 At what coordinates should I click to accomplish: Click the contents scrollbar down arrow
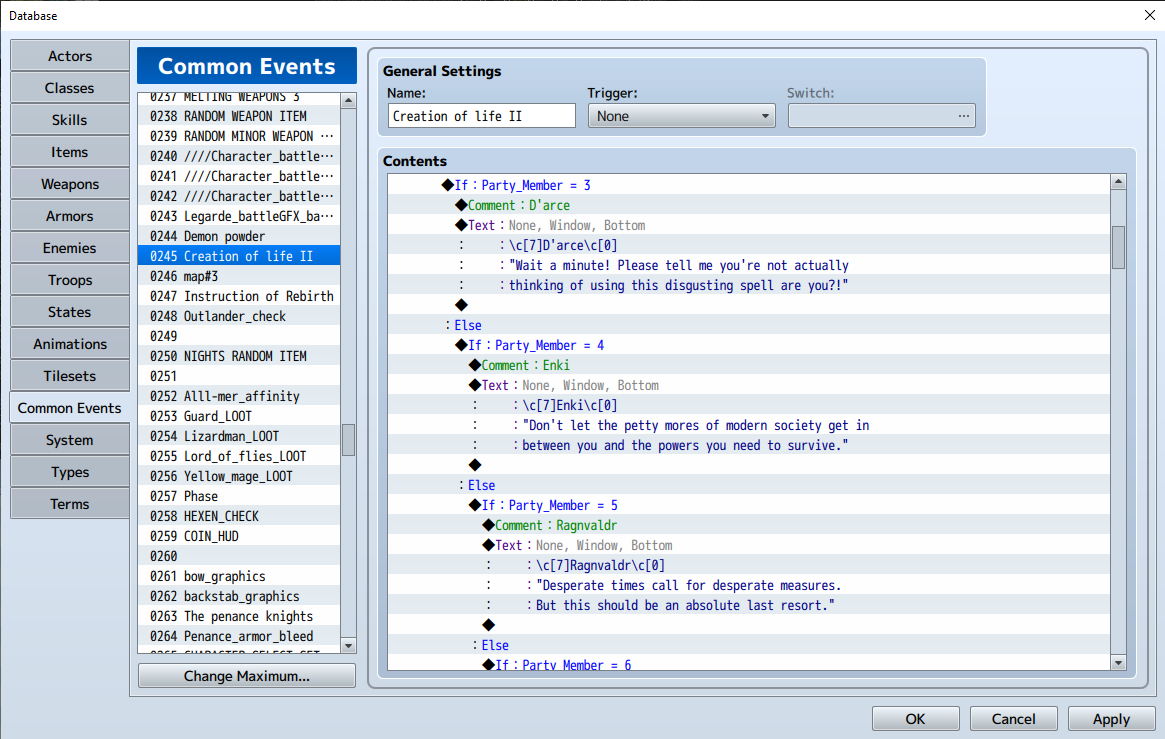pos(1119,662)
